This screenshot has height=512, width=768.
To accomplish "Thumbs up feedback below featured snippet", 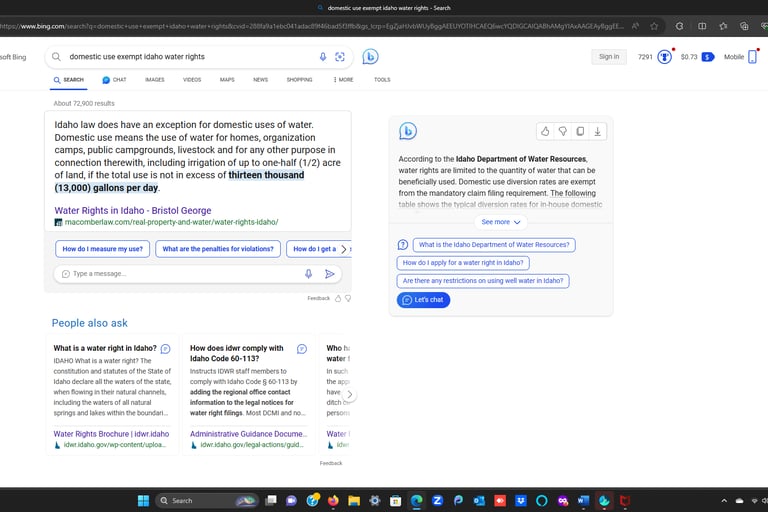I will (337, 298).
